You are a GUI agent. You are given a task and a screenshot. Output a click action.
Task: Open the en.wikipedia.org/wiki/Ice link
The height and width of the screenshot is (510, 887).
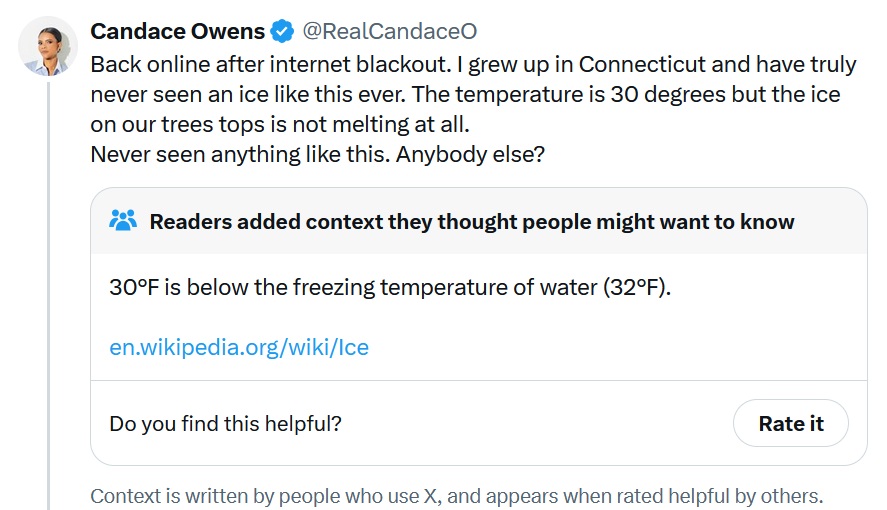click(239, 347)
